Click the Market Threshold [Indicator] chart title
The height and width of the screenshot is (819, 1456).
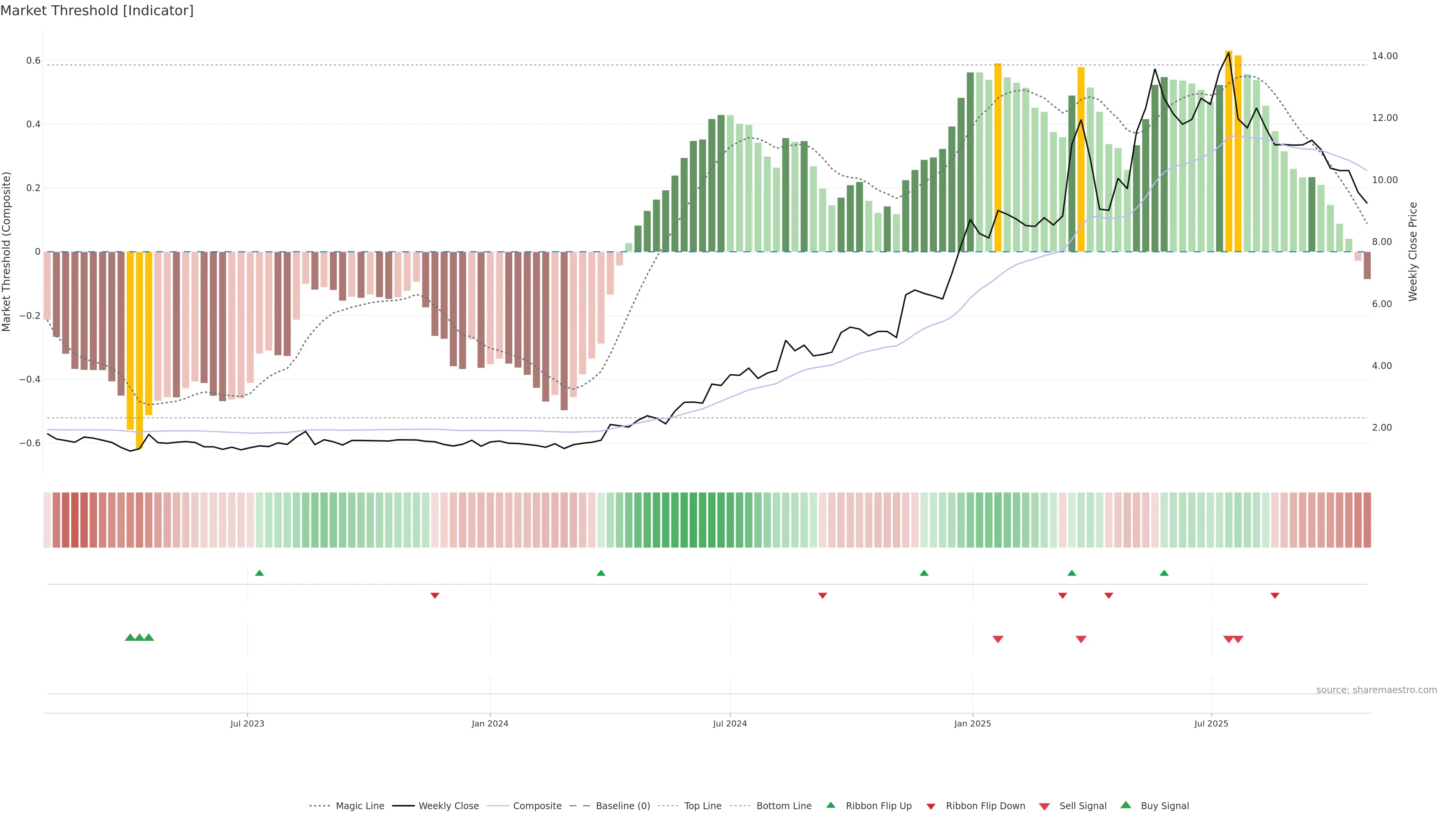97,11
